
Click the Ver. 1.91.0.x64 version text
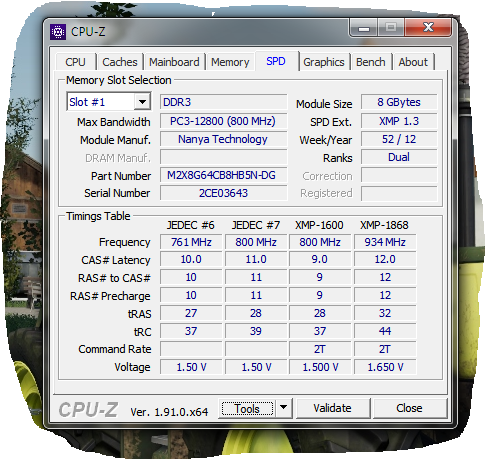click(169, 412)
